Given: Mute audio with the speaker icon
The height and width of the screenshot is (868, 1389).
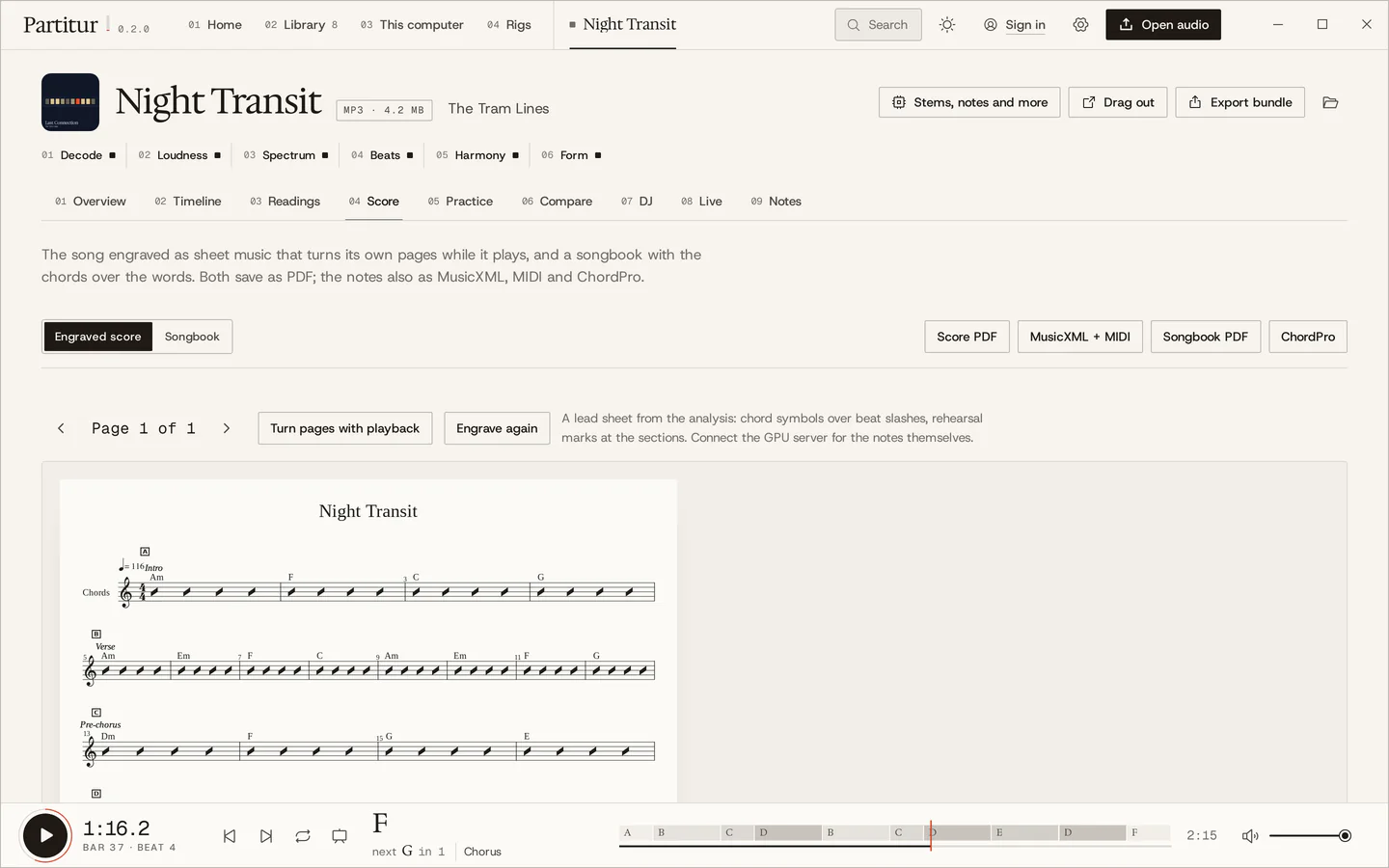Looking at the screenshot, I should (x=1250, y=836).
